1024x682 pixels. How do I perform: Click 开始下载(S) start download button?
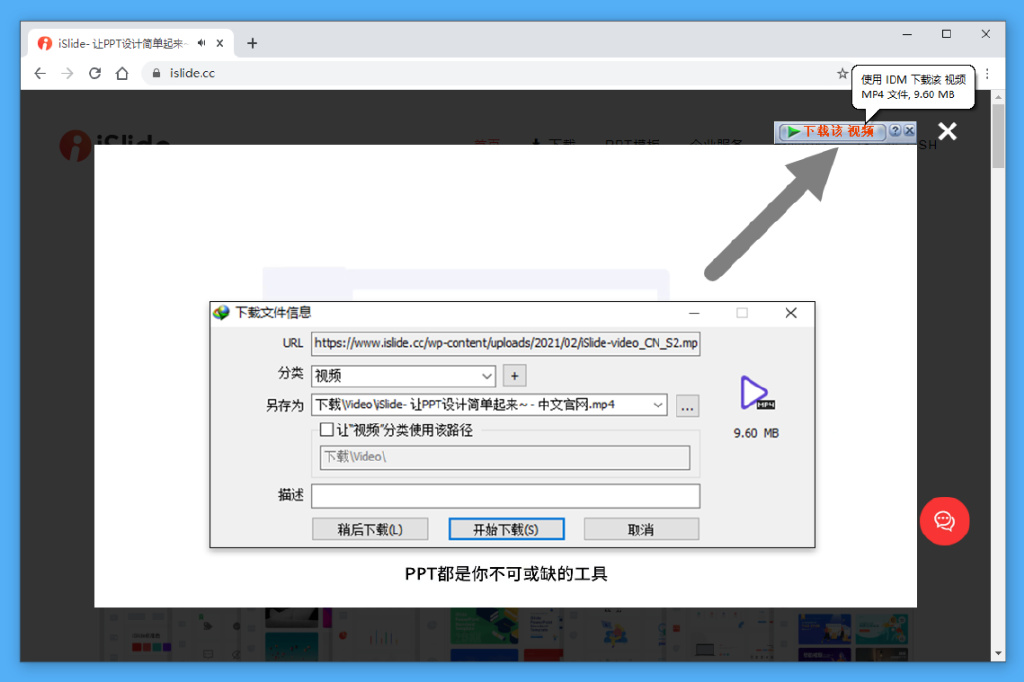[x=506, y=529]
